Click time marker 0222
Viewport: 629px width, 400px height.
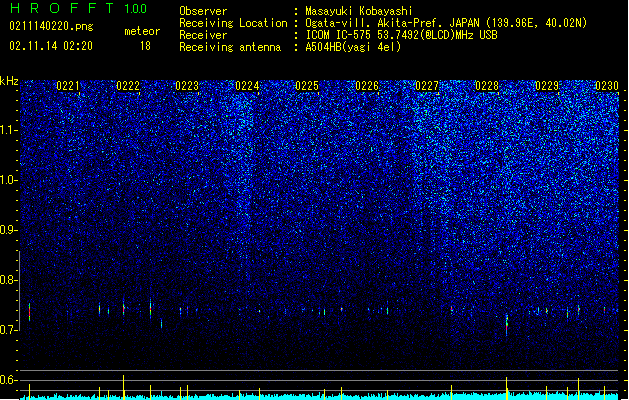tap(128, 86)
